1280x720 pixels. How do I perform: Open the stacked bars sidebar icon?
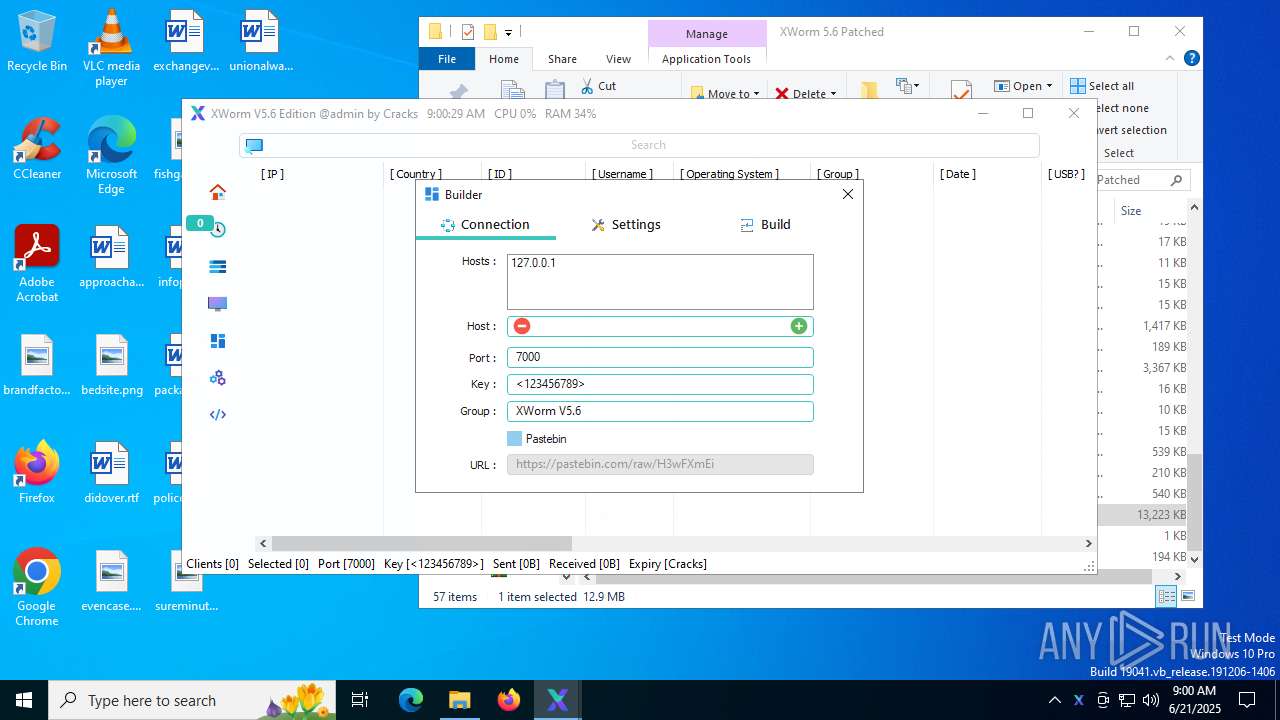217,266
